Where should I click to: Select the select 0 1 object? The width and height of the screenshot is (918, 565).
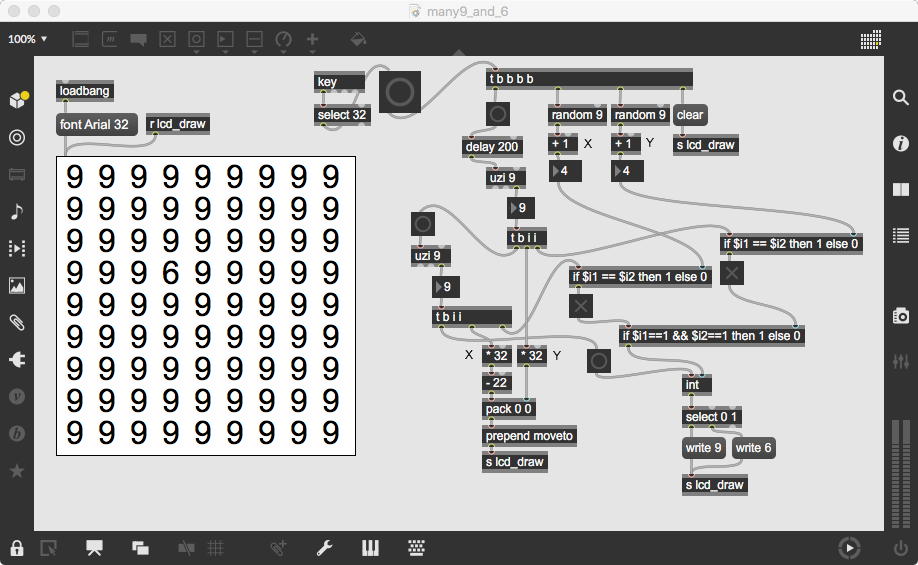coord(712,417)
